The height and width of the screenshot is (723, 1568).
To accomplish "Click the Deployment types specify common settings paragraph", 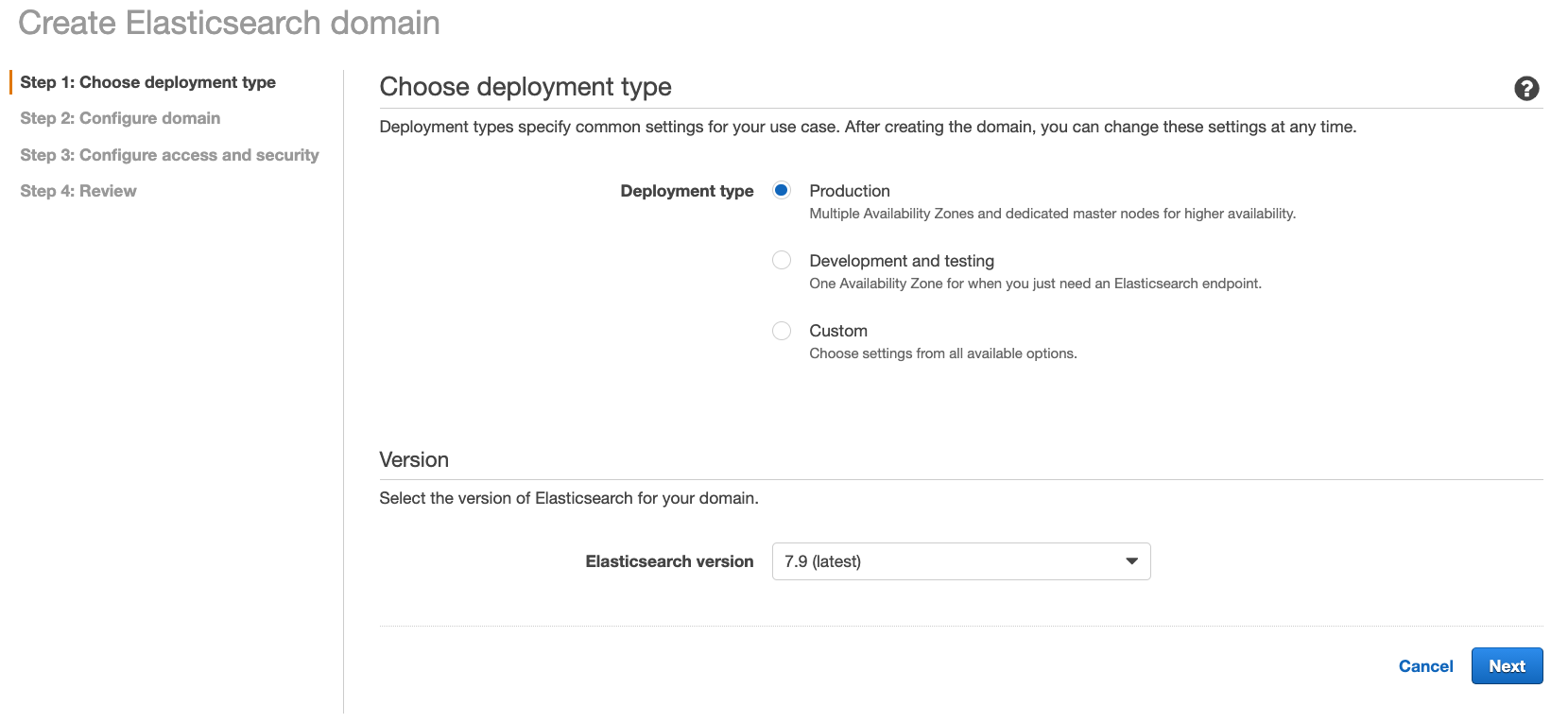I will point(868,127).
